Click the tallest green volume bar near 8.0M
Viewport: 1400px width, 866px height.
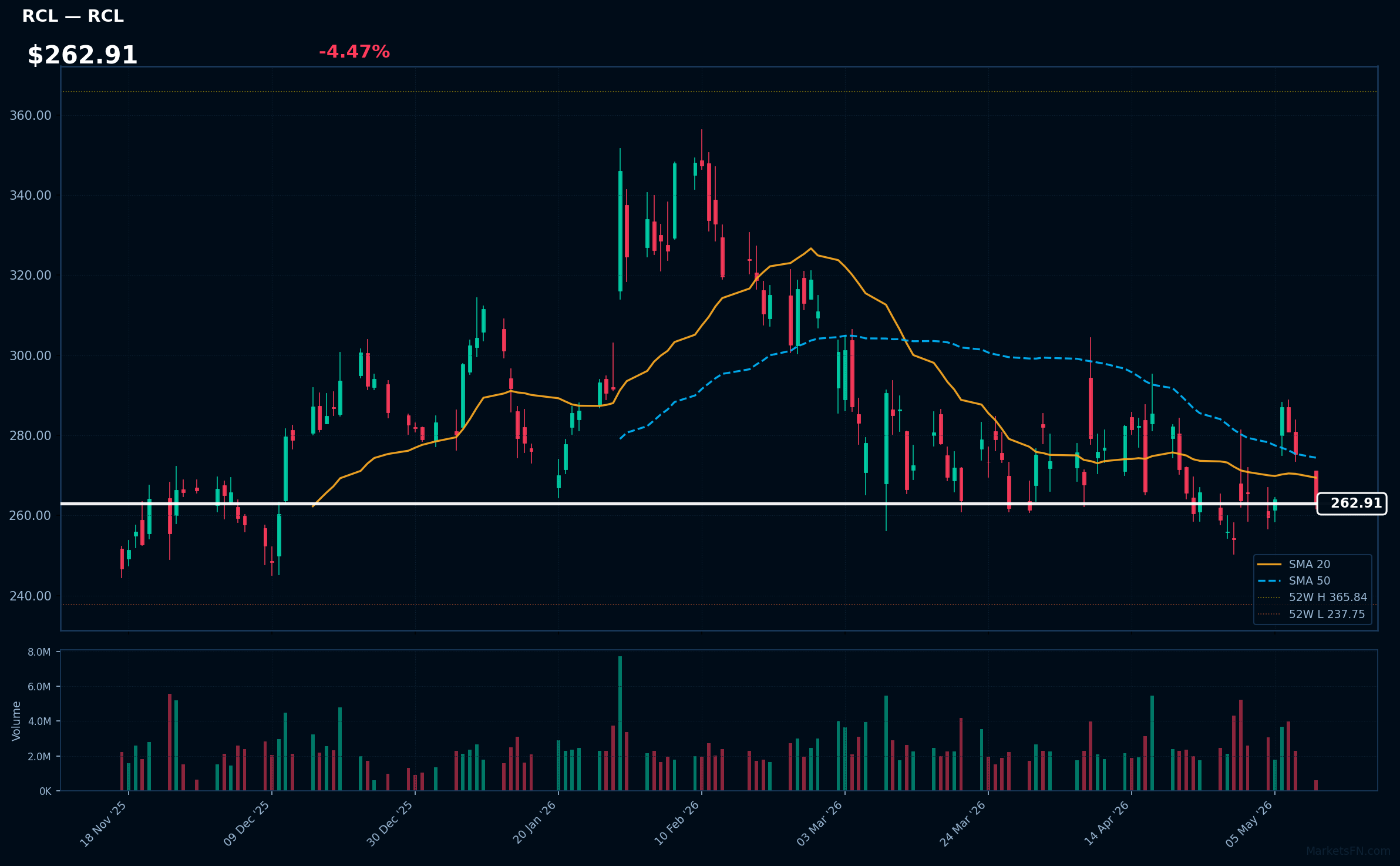(620, 723)
